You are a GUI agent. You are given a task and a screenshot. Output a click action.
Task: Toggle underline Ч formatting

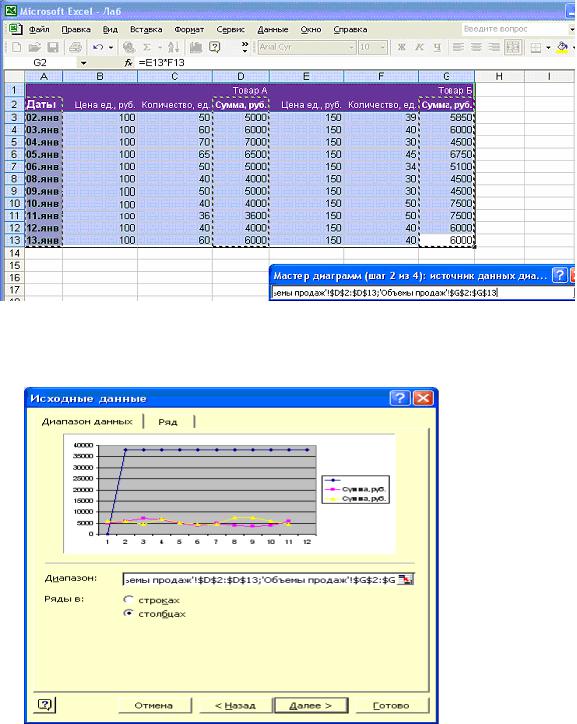click(x=437, y=47)
